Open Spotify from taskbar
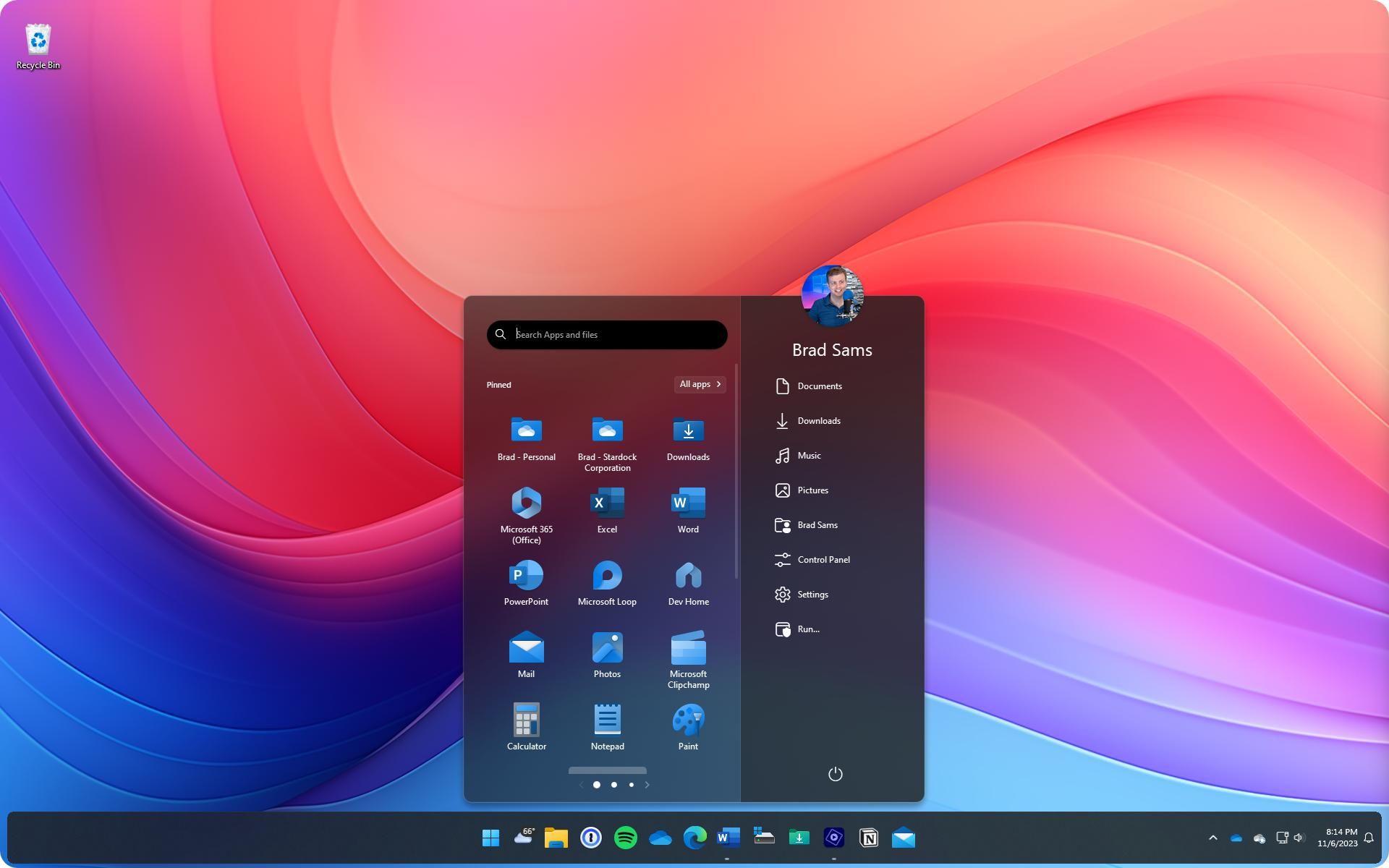 (626, 838)
